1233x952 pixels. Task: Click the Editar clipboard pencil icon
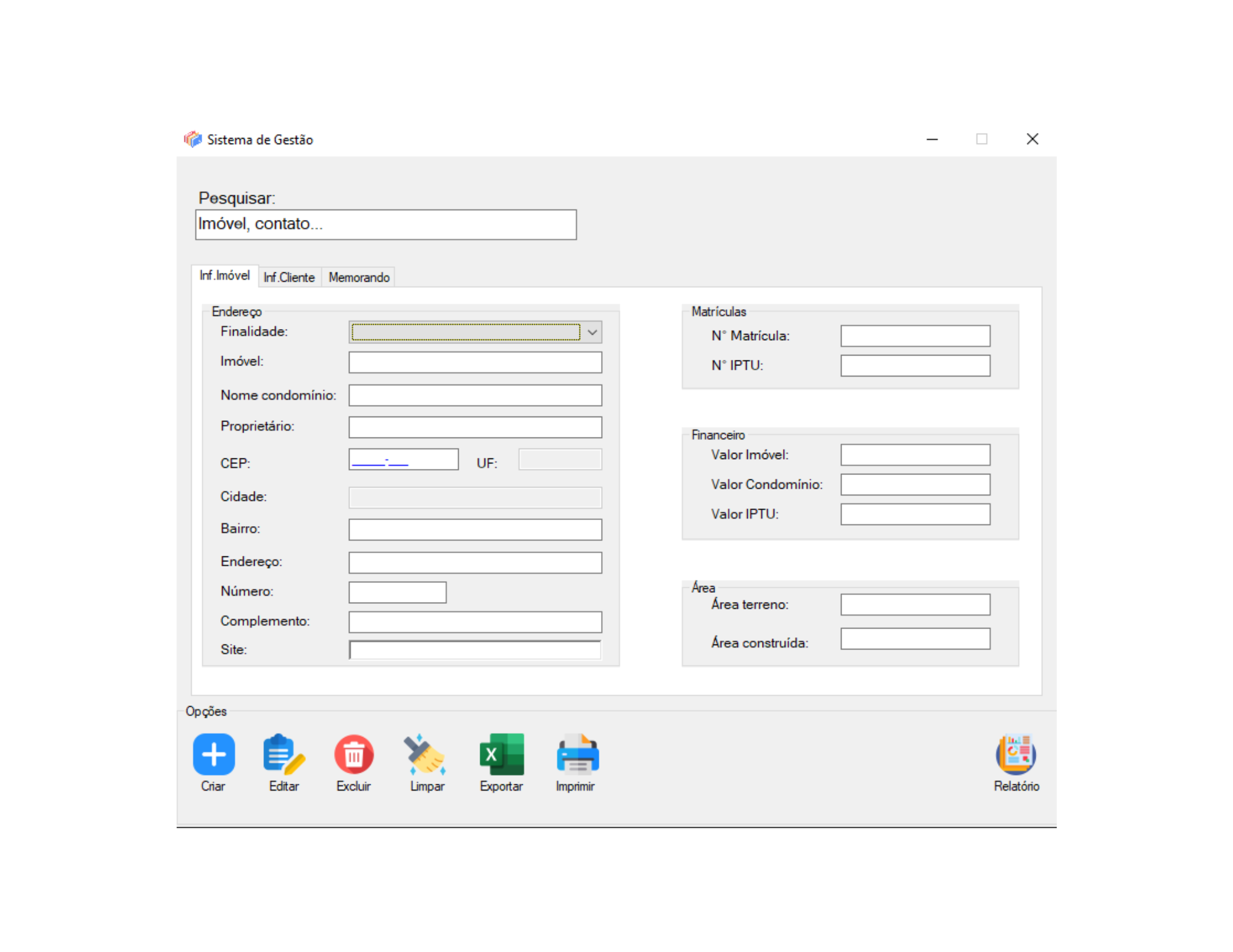284,754
